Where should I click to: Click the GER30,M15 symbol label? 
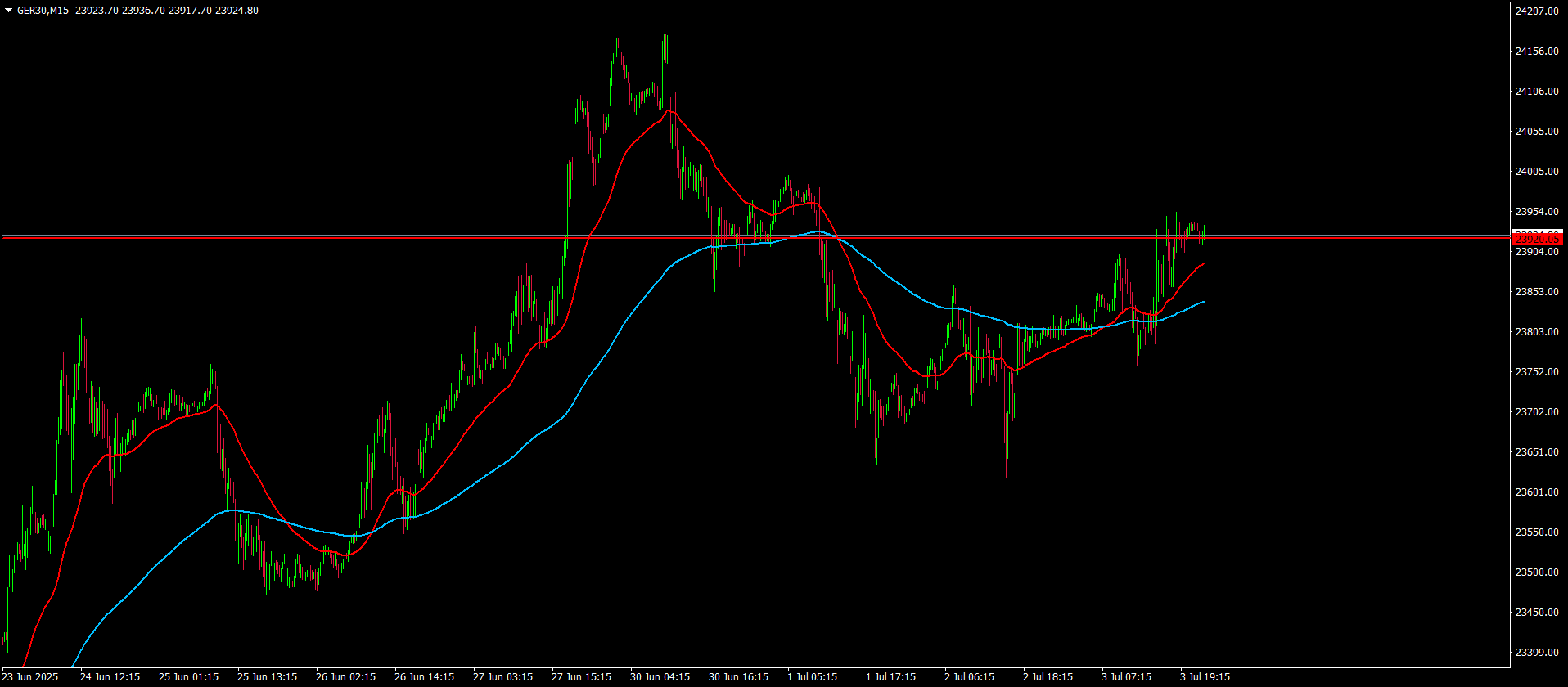(43, 11)
